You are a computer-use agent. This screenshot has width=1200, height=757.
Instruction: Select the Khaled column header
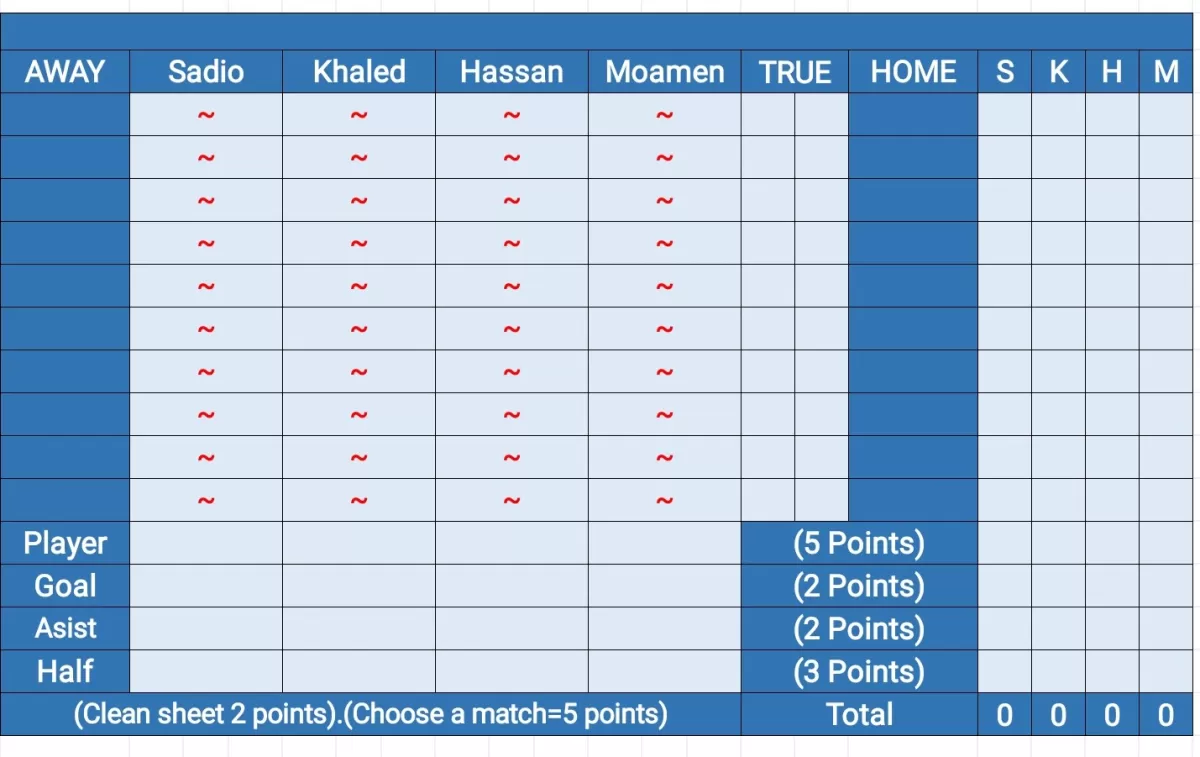(x=359, y=72)
